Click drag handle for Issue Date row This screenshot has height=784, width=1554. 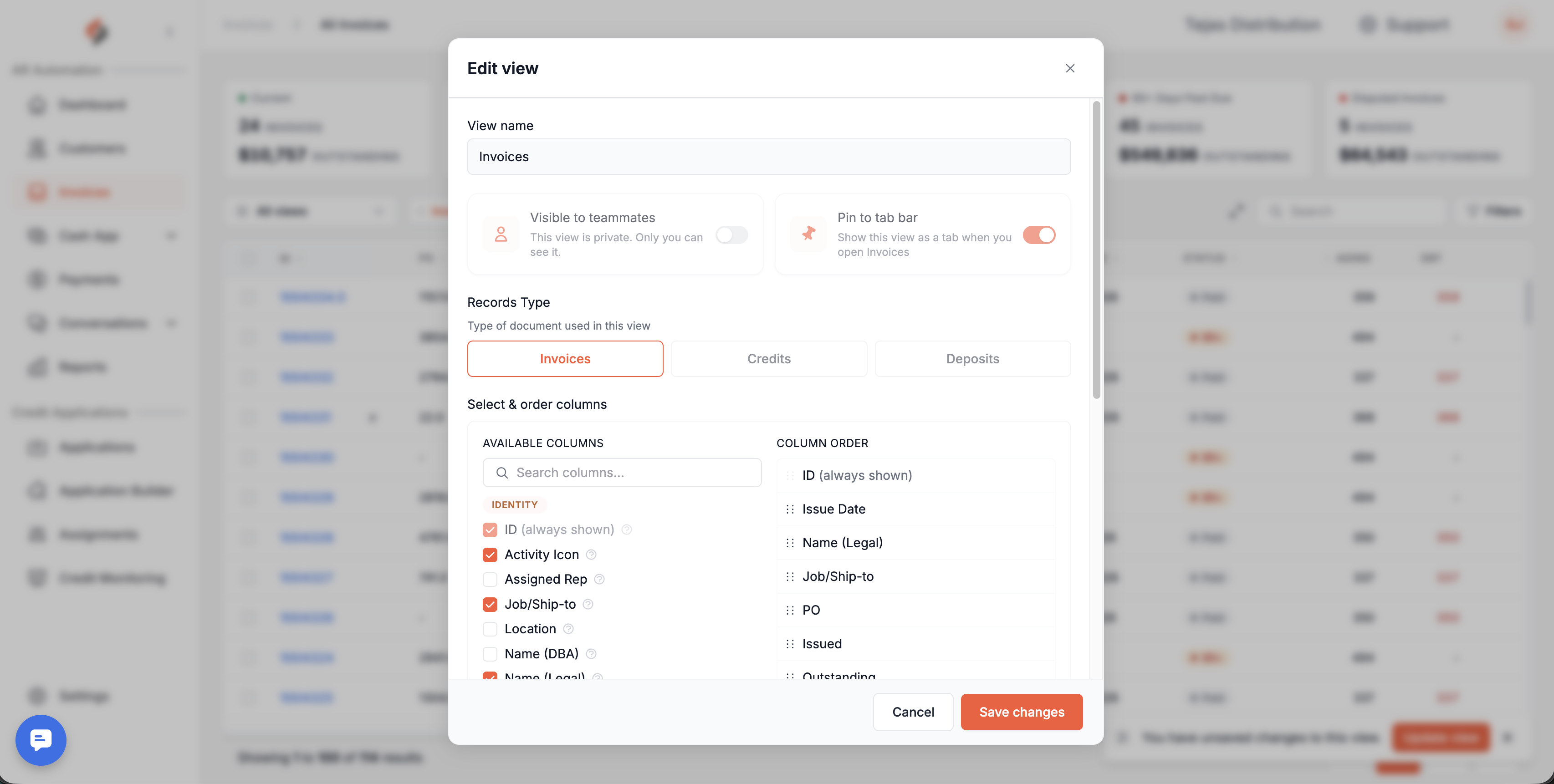pyautogui.click(x=790, y=509)
